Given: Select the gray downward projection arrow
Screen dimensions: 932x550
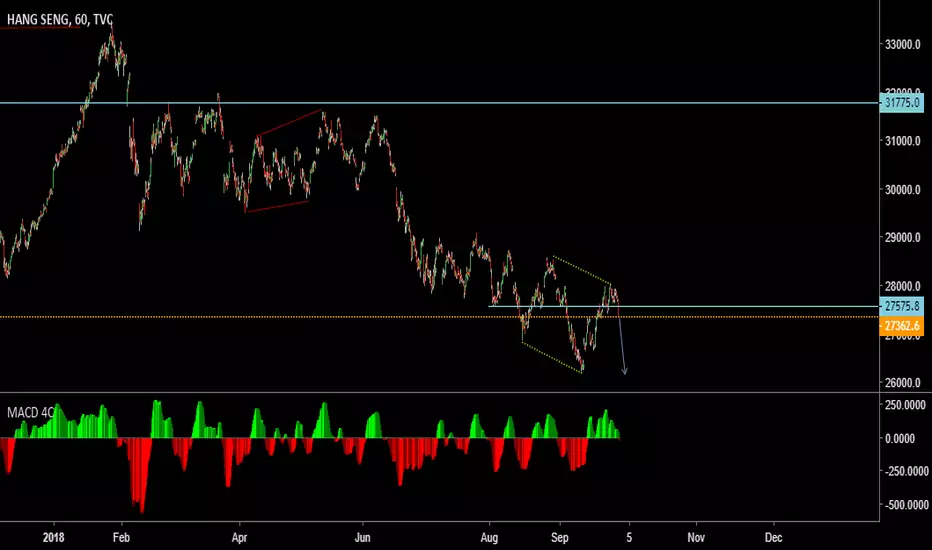Looking at the screenshot, I should click(622, 342).
